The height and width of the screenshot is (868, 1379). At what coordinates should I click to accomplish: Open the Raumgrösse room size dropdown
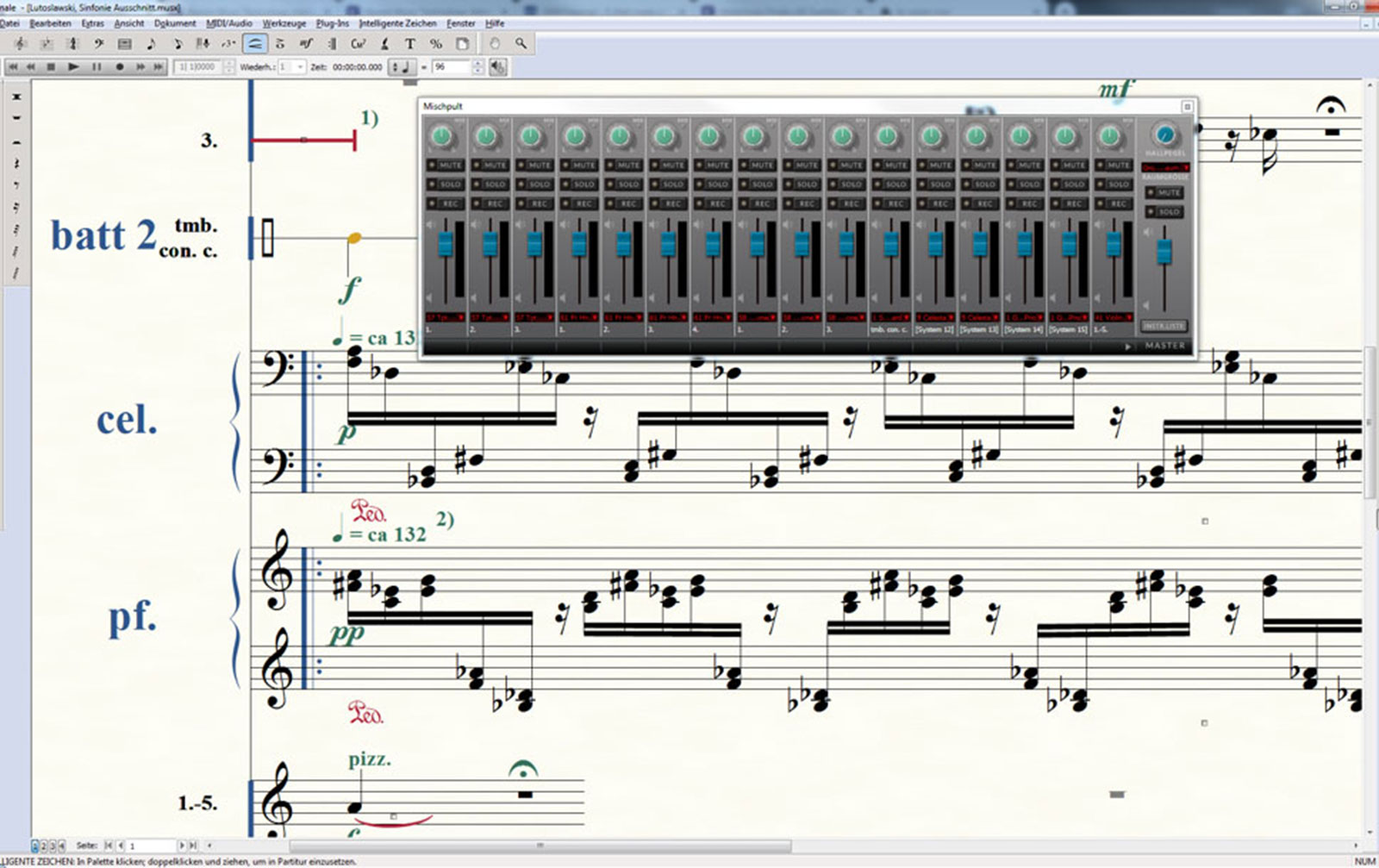[1165, 167]
